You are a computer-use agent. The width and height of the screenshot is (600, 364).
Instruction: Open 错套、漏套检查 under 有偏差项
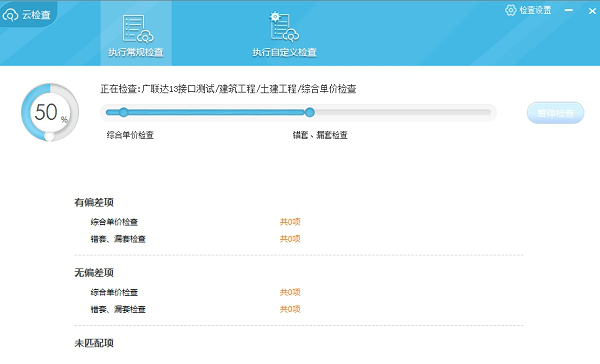tap(118, 239)
